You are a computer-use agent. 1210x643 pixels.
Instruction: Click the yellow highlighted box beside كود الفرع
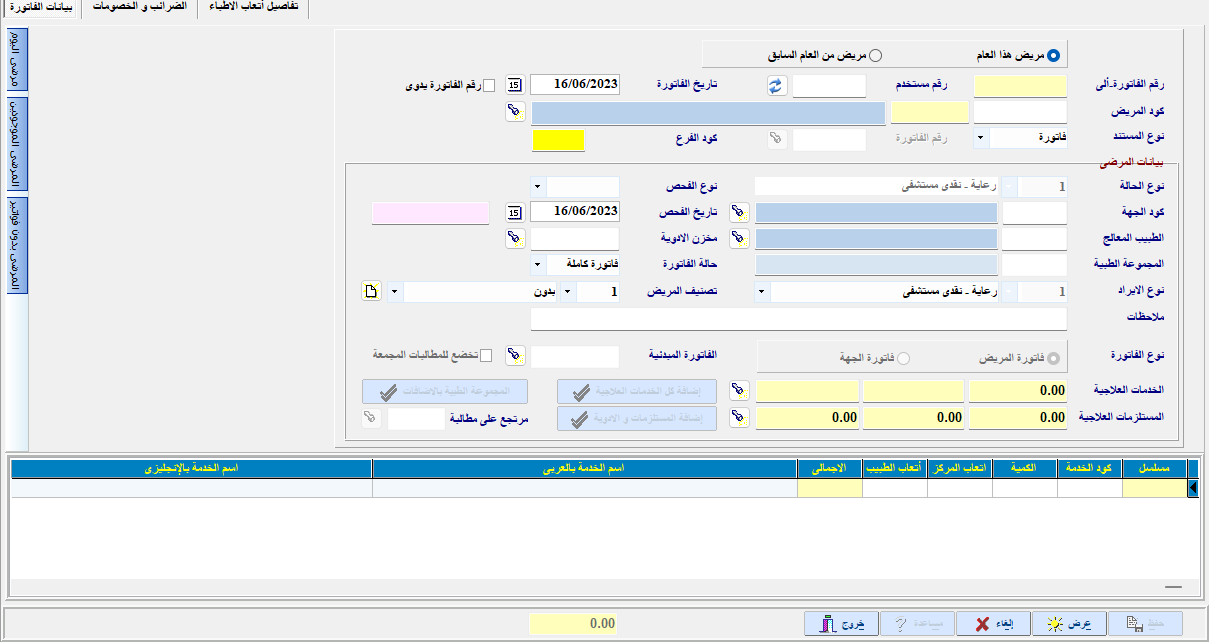pos(559,141)
